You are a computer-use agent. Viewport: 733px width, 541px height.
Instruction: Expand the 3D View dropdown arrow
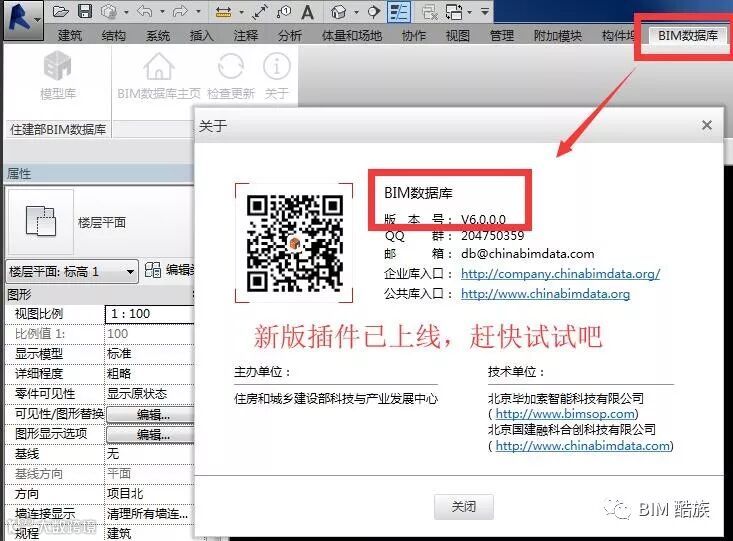click(356, 12)
